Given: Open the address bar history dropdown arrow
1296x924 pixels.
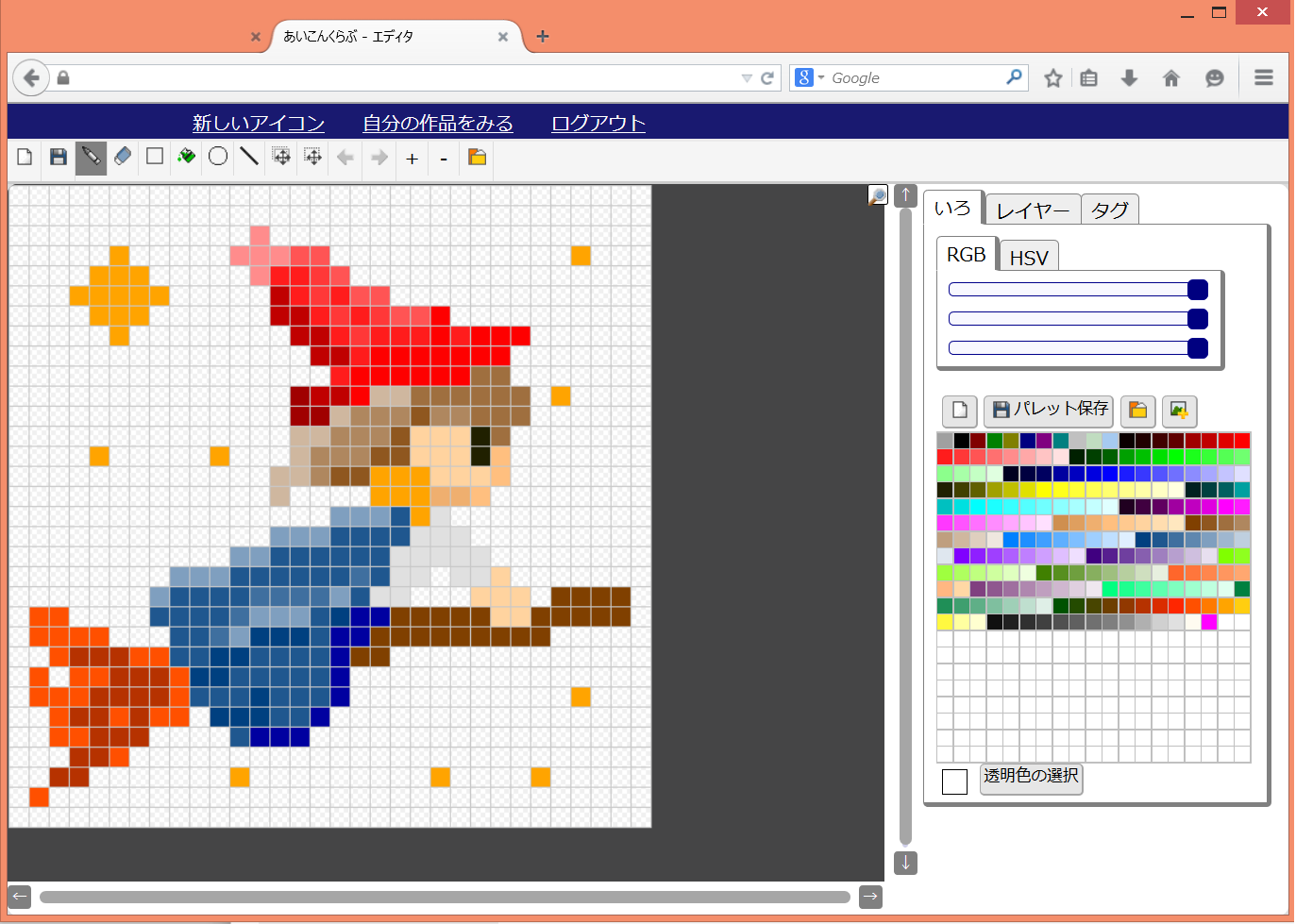Looking at the screenshot, I should 747,78.
